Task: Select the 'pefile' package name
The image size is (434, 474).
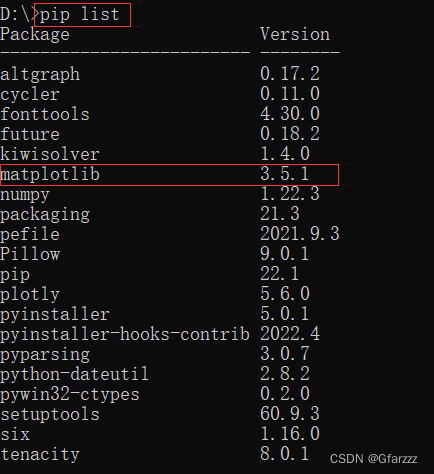Action: (30, 234)
